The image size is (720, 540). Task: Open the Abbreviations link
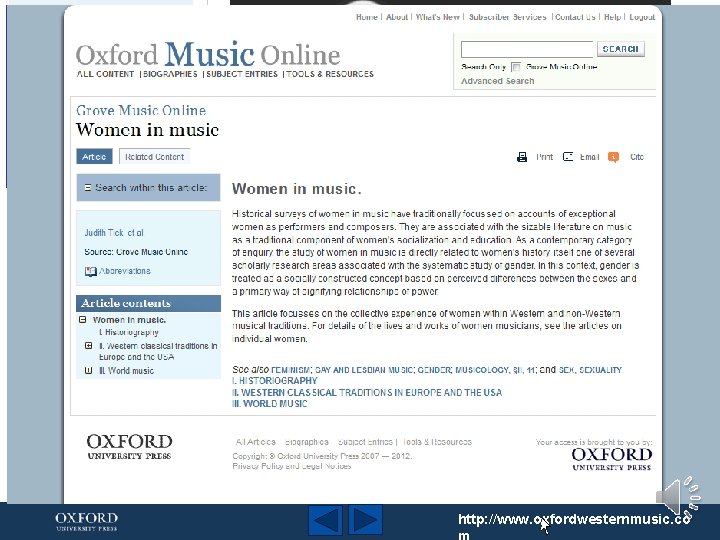click(125, 271)
